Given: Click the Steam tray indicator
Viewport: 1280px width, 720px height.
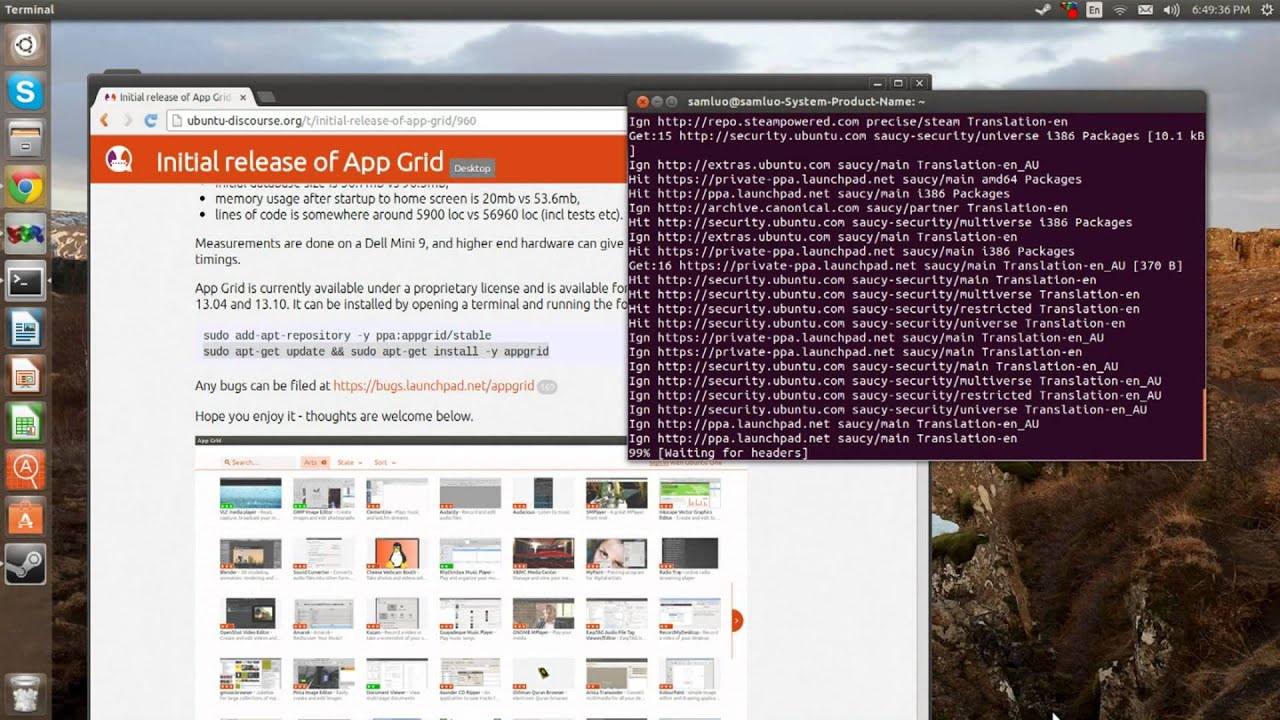Looking at the screenshot, I should click(x=1043, y=10).
